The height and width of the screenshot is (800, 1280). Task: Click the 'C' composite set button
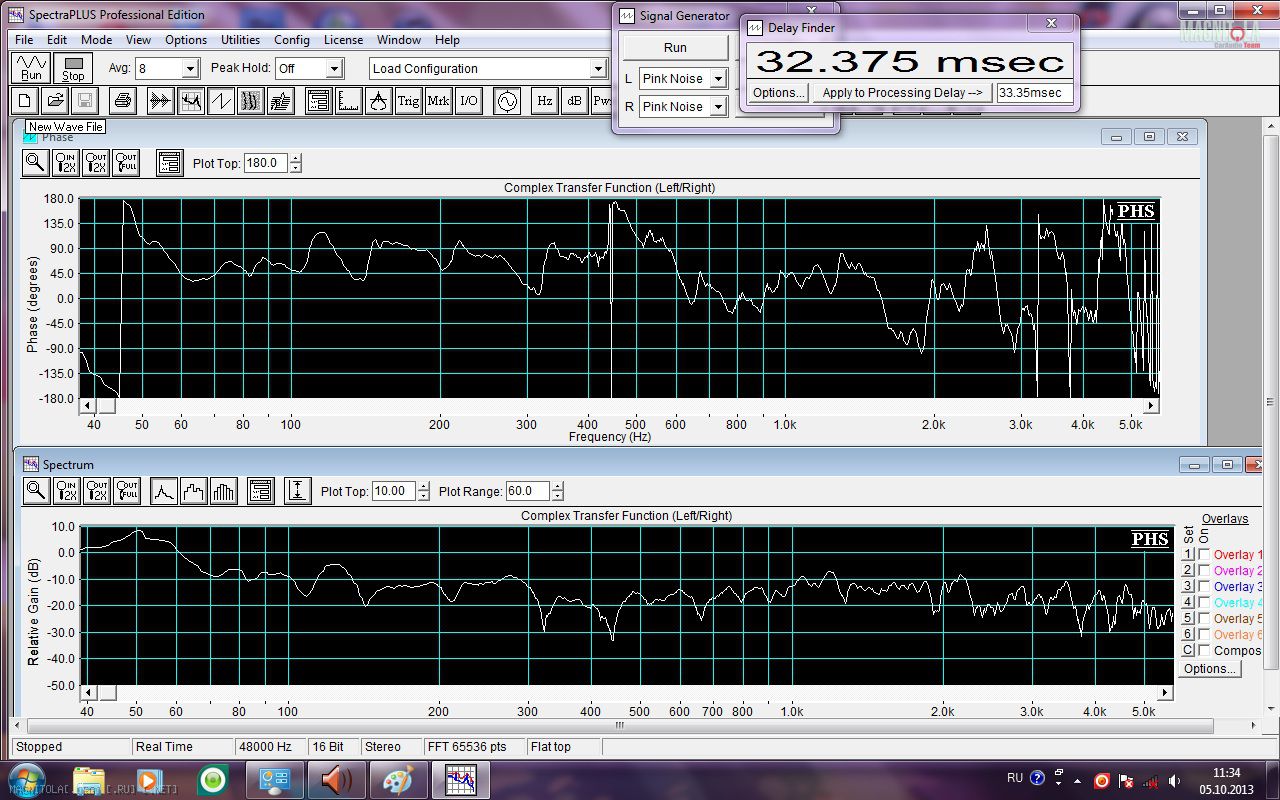click(x=1188, y=651)
